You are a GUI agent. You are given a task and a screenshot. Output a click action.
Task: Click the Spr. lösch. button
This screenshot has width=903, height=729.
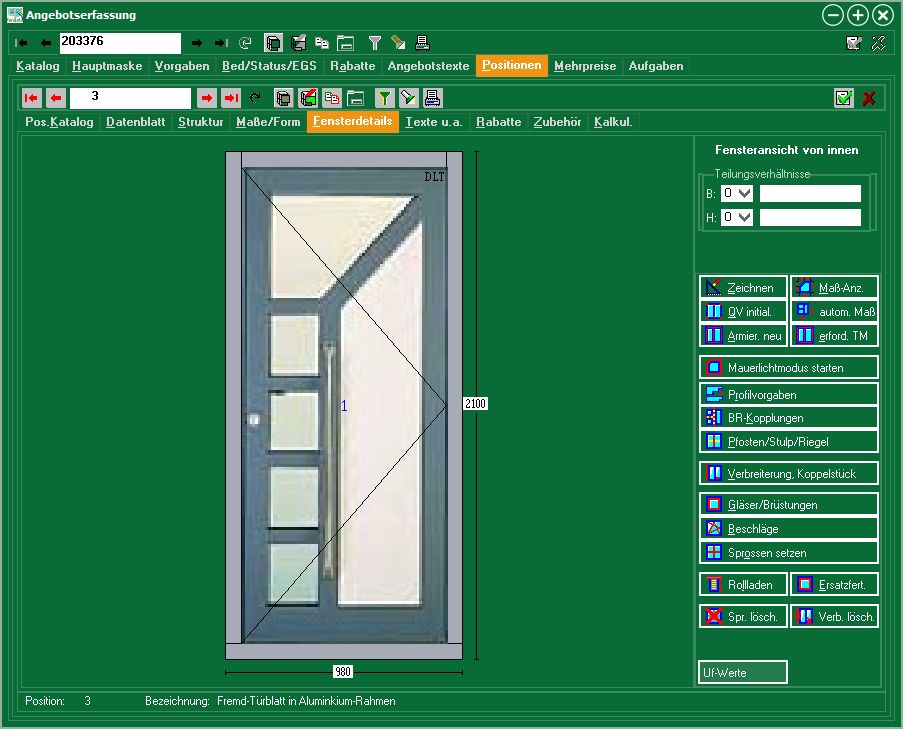[x=743, y=616]
